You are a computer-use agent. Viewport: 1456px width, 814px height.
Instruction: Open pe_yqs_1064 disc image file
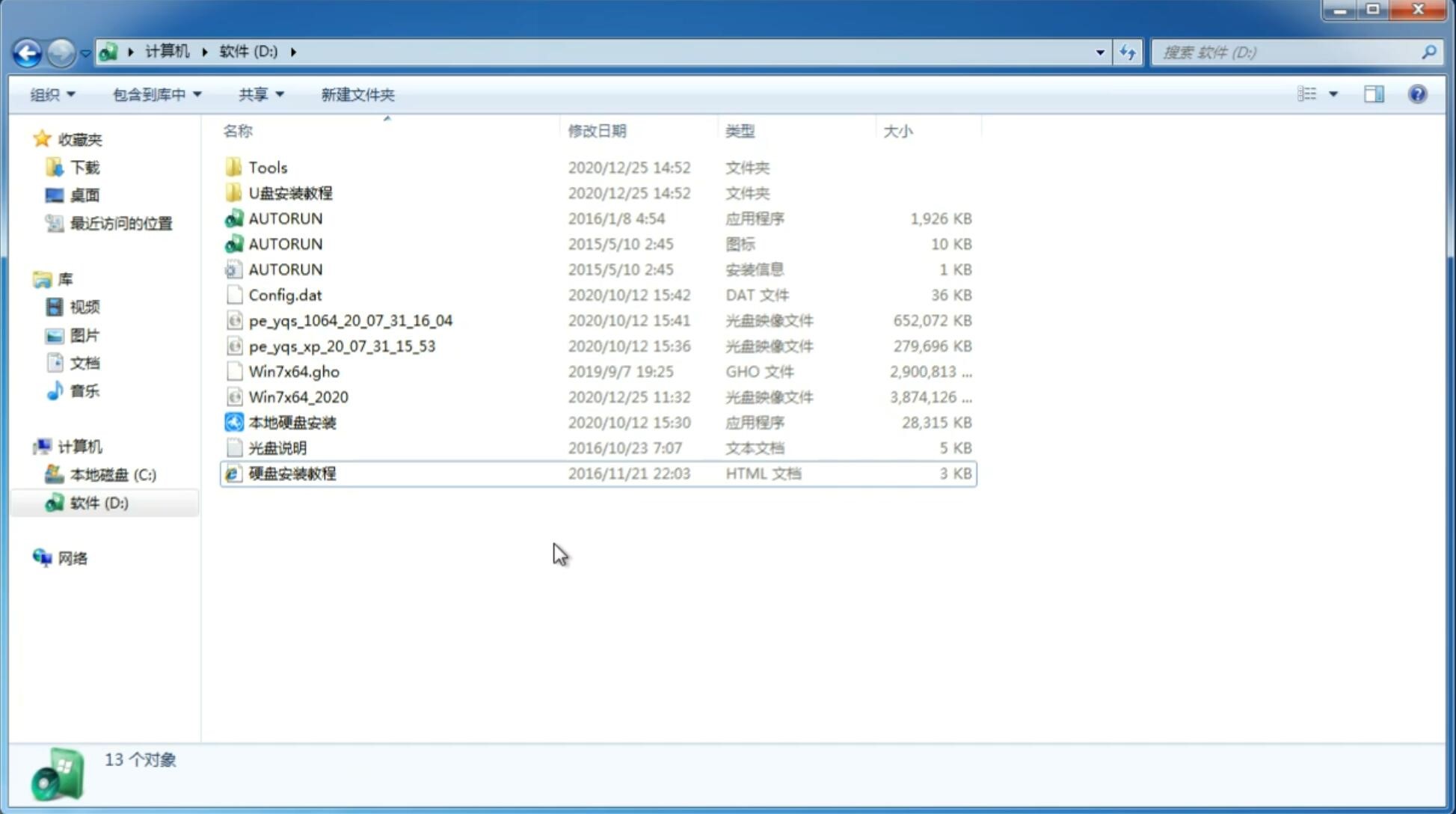click(x=351, y=320)
